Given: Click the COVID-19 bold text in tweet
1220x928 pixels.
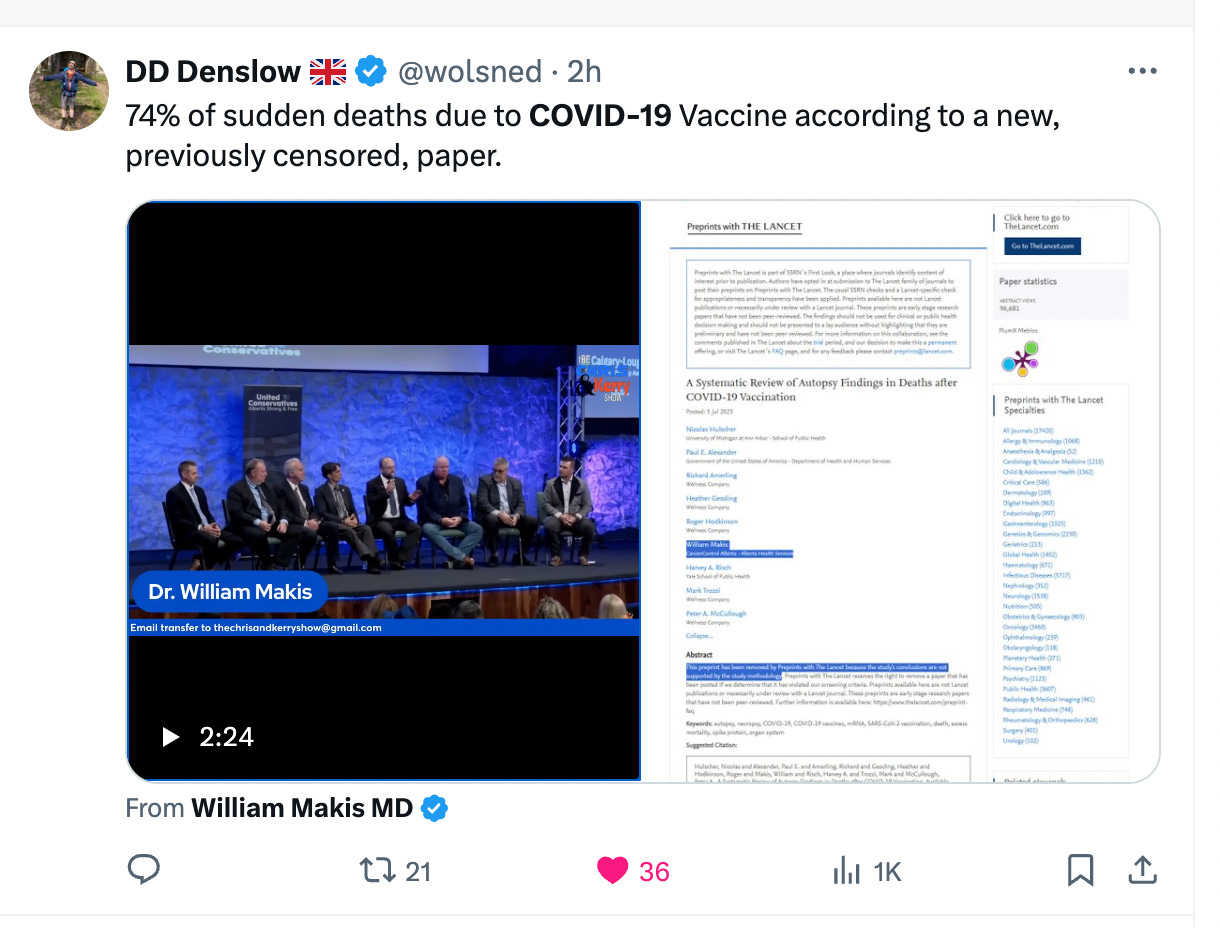Looking at the screenshot, I should (x=600, y=116).
